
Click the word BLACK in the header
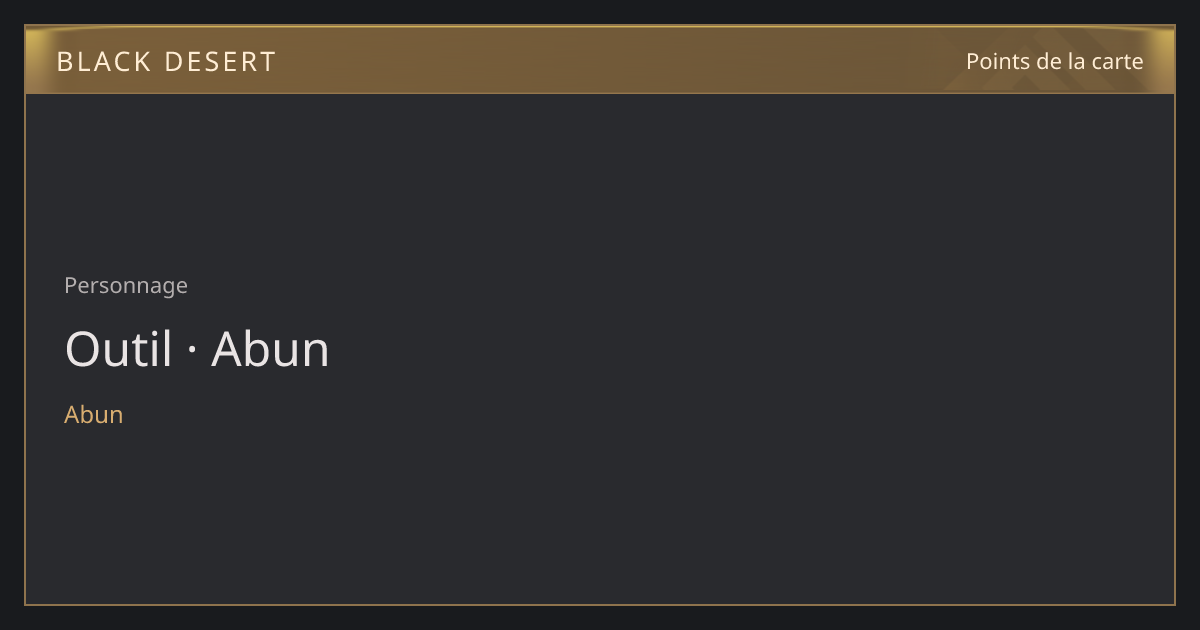pos(104,62)
